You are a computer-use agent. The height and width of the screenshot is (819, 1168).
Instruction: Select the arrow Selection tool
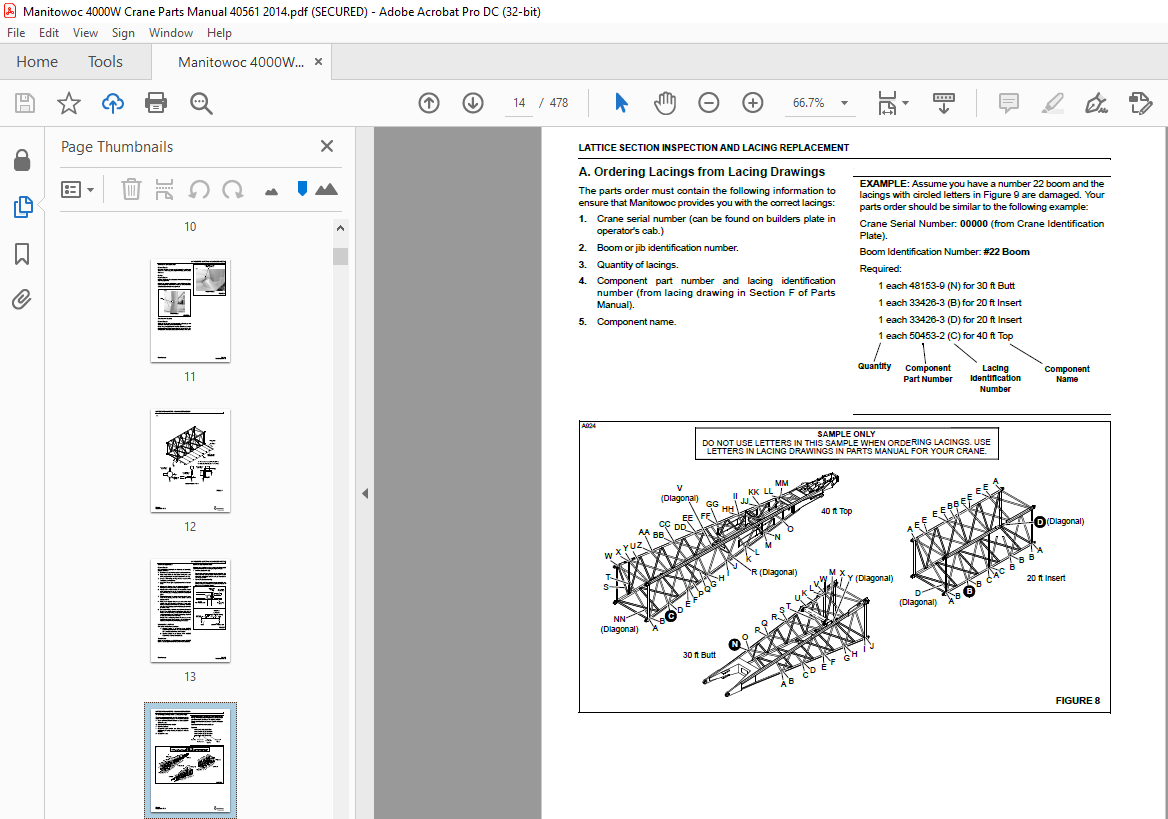[621, 103]
